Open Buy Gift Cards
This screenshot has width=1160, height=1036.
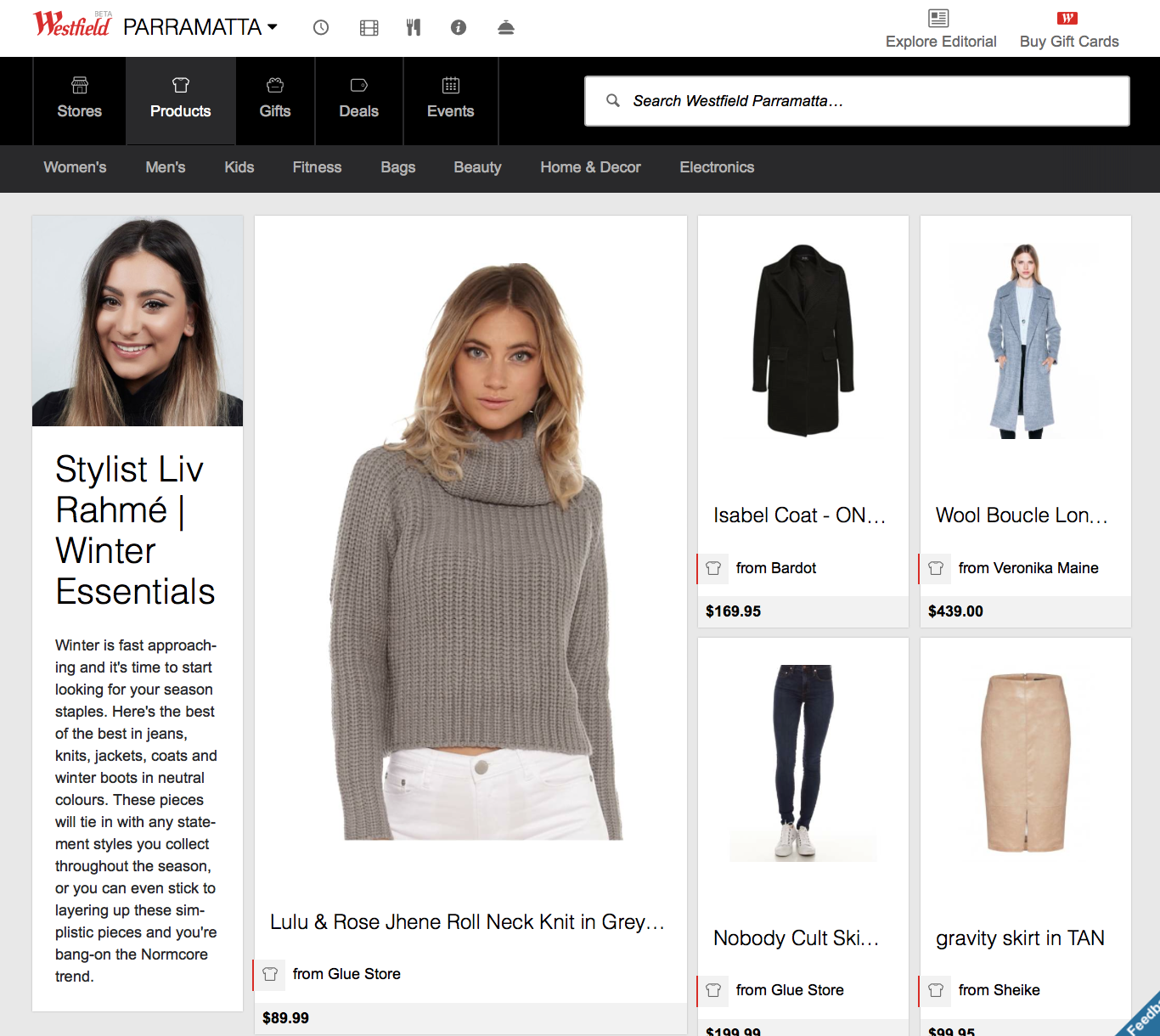(1069, 30)
